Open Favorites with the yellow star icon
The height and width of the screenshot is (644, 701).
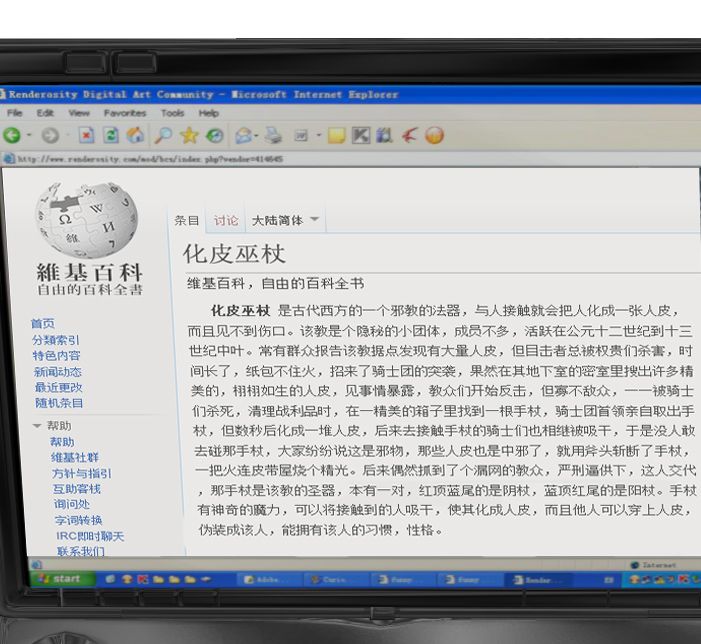[189, 135]
